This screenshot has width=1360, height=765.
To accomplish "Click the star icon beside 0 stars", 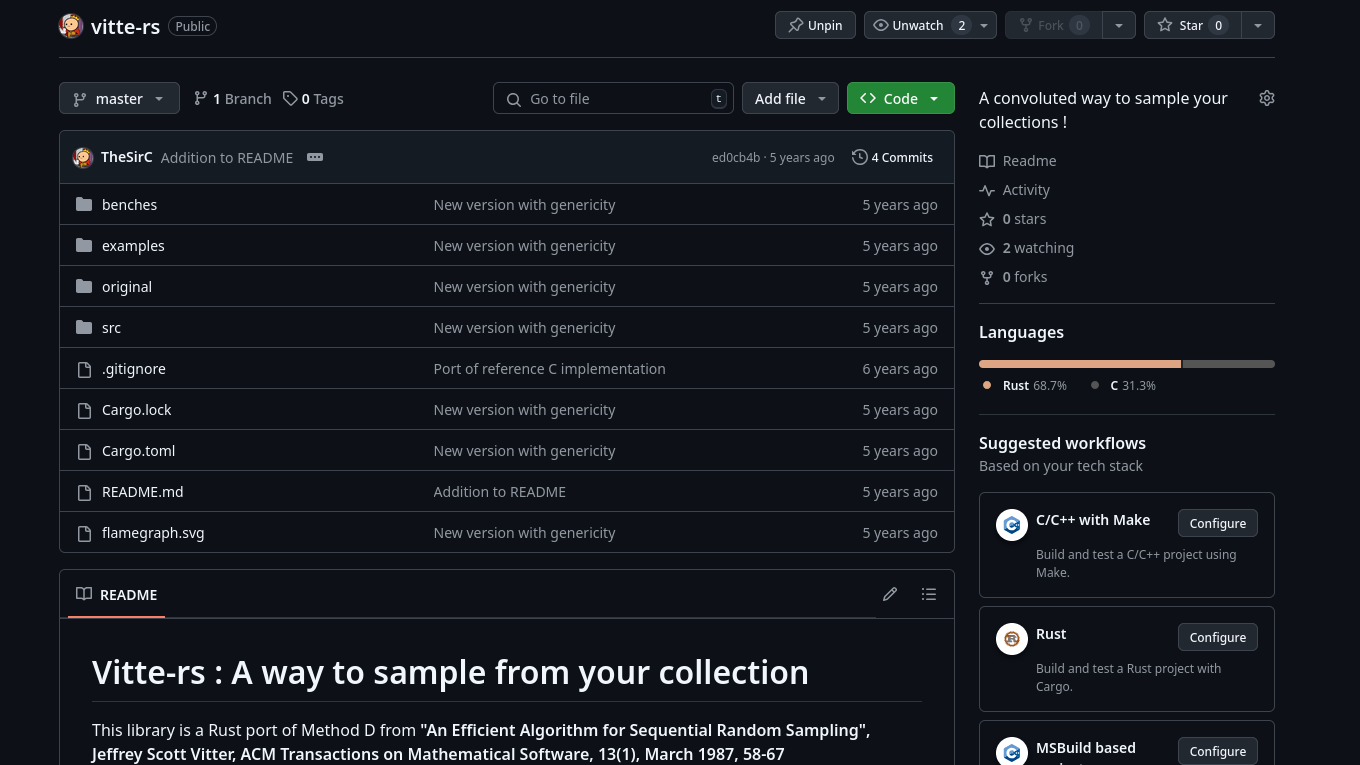I will click(x=987, y=219).
